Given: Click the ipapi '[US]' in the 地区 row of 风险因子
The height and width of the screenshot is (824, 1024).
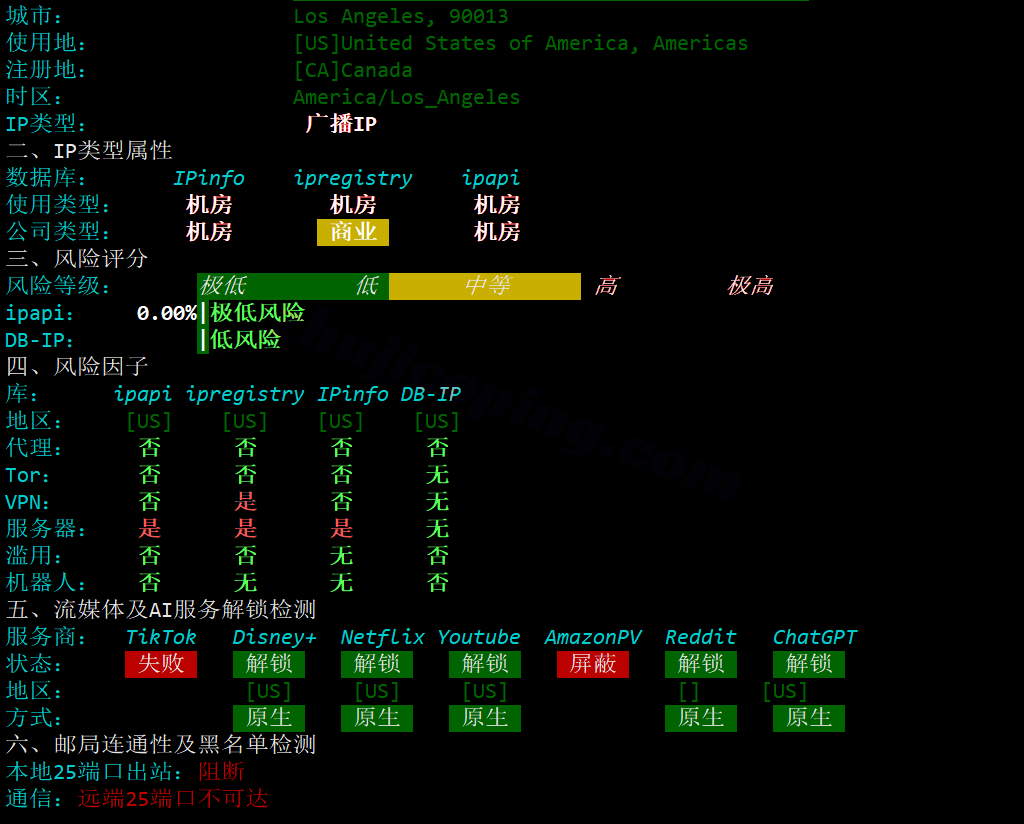Looking at the screenshot, I should point(150,421).
